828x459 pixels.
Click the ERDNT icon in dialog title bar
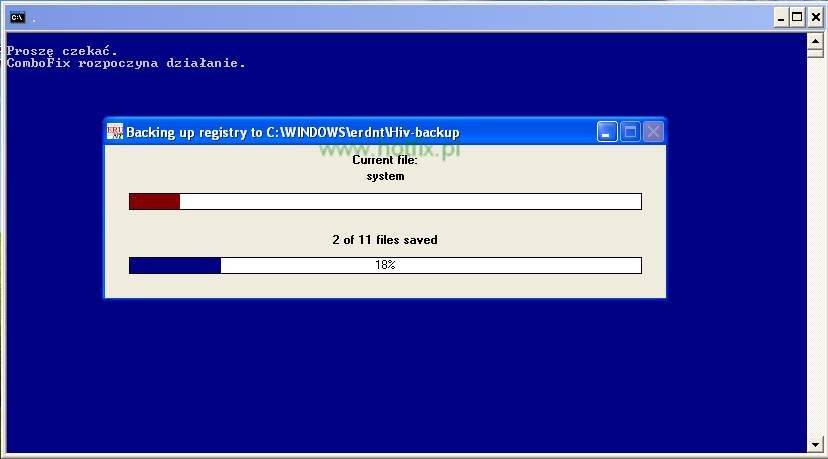pos(115,132)
